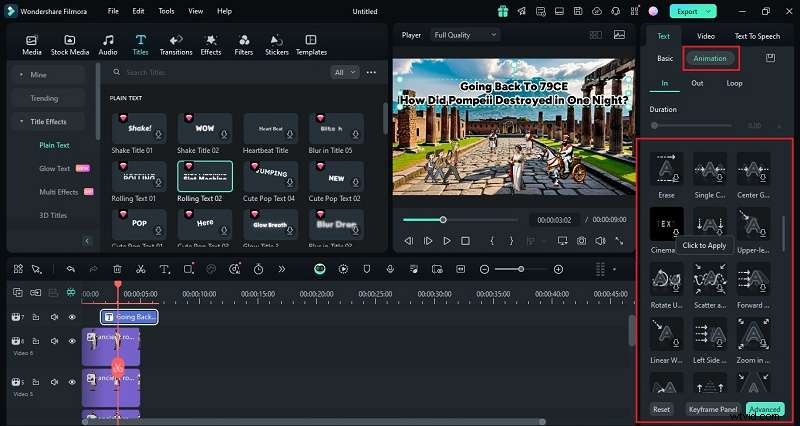Viewport: 800px width, 426px height.
Task: Toggle visibility of Video 6 track
Action: [x=72, y=341]
